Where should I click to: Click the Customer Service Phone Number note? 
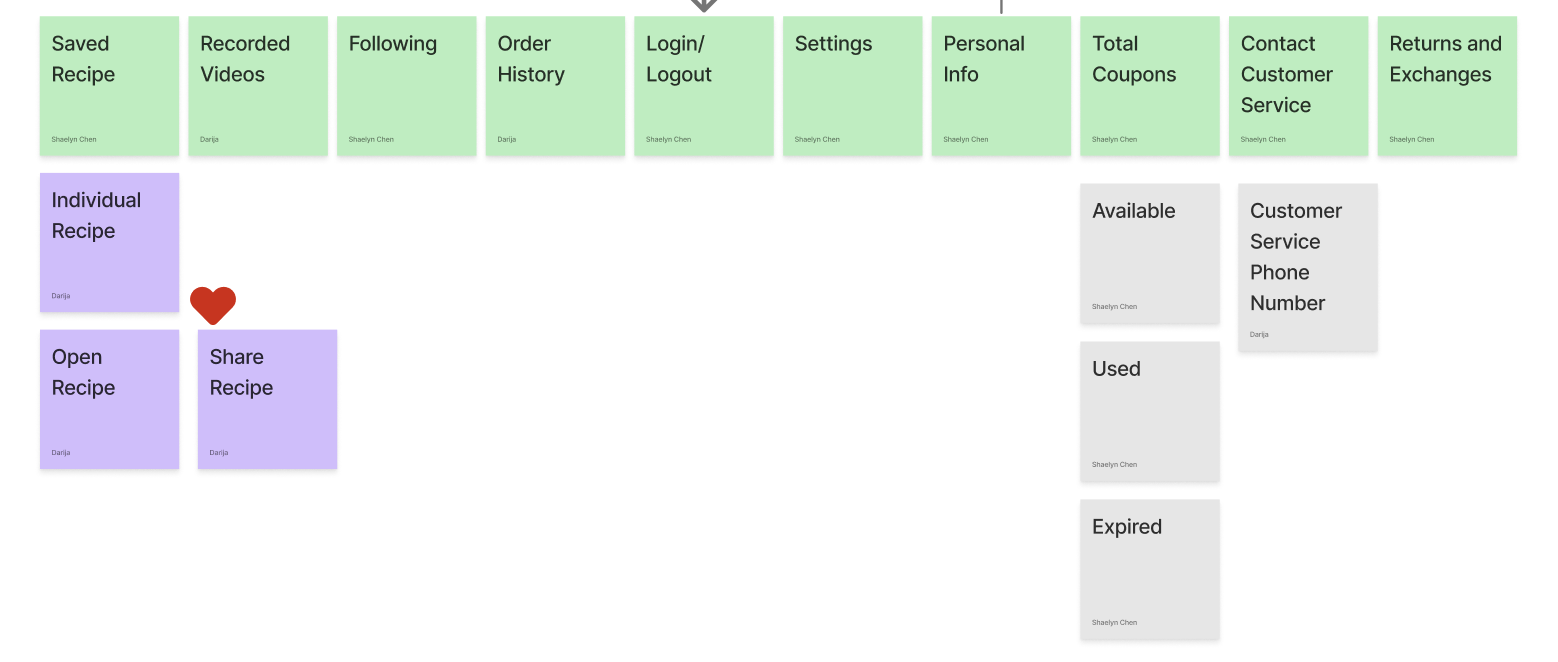(x=1308, y=268)
